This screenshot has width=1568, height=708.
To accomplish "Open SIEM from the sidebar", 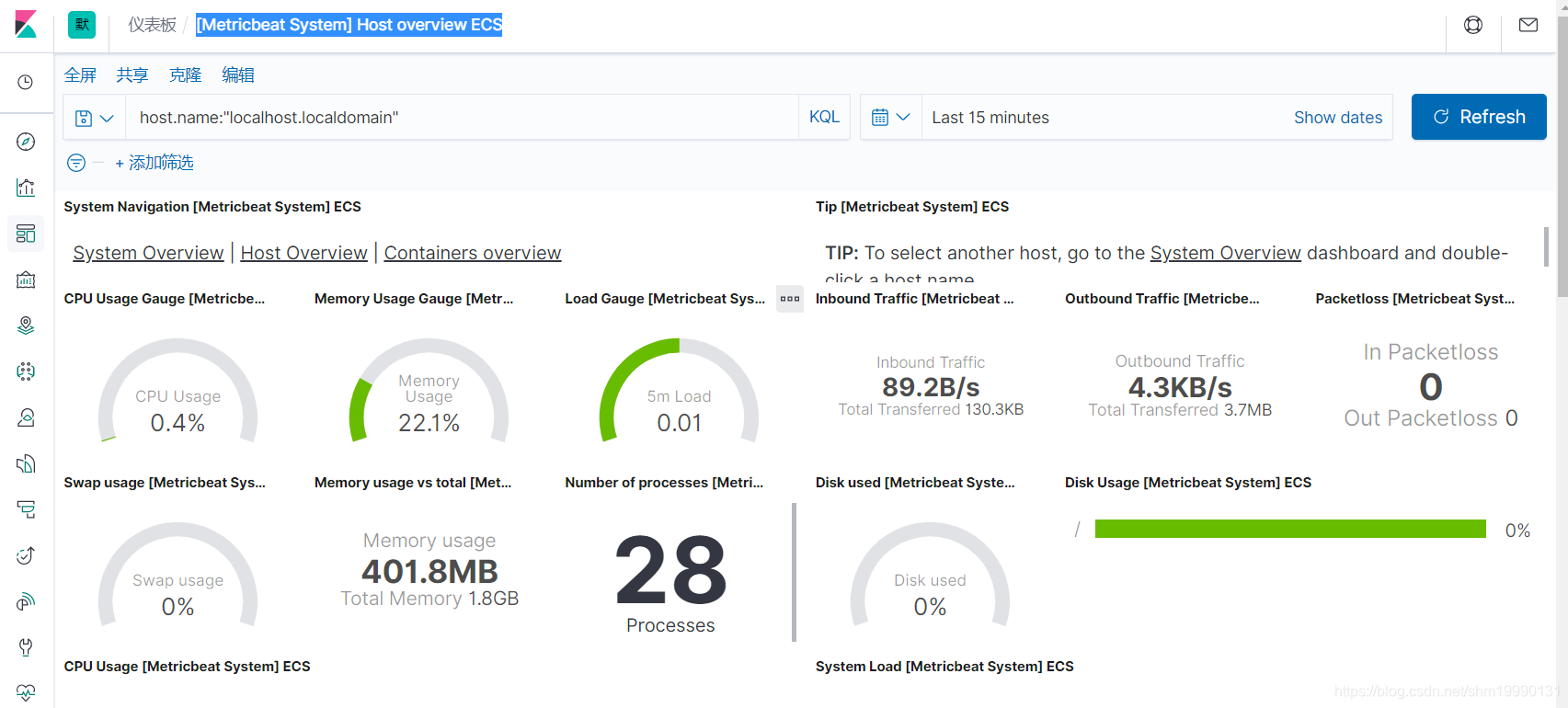I will click(26, 601).
